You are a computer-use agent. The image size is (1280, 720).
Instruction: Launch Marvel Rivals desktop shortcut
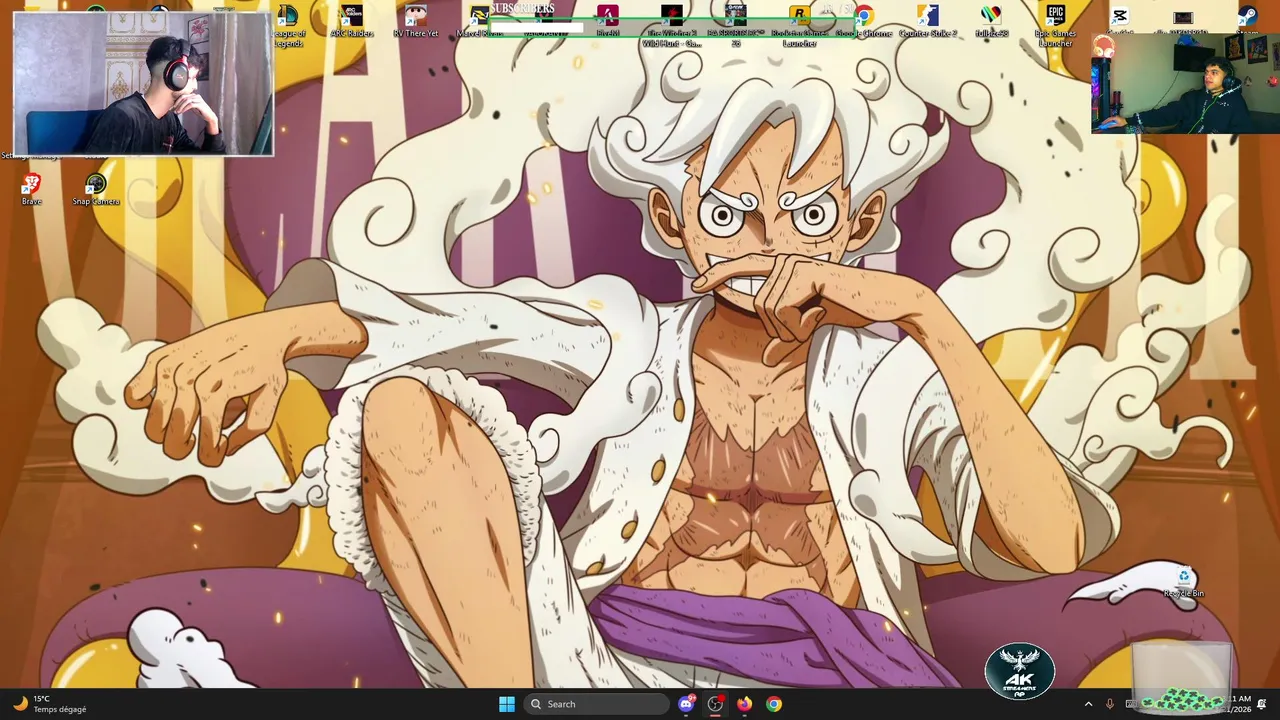(x=480, y=22)
